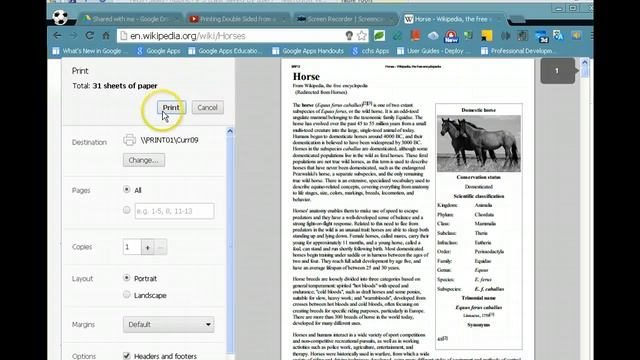Select the custom page range radio button
Viewport: 640px width, 360px height.
127,210
